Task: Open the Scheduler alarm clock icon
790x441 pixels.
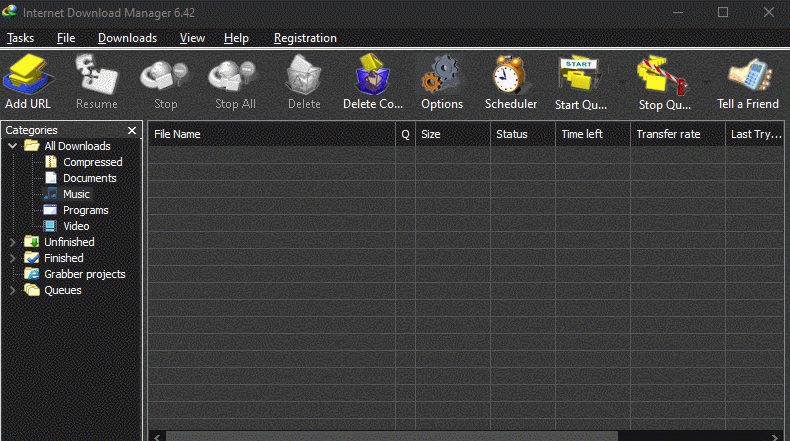Action: click(510, 75)
